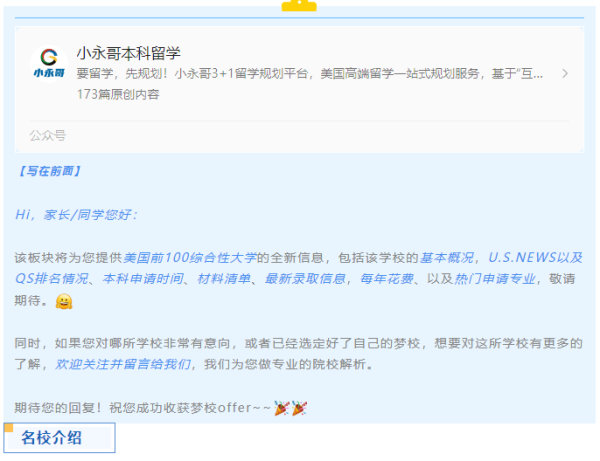
Task: Click the blue text 本科申请时间
Action: click(x=143, y=279)
